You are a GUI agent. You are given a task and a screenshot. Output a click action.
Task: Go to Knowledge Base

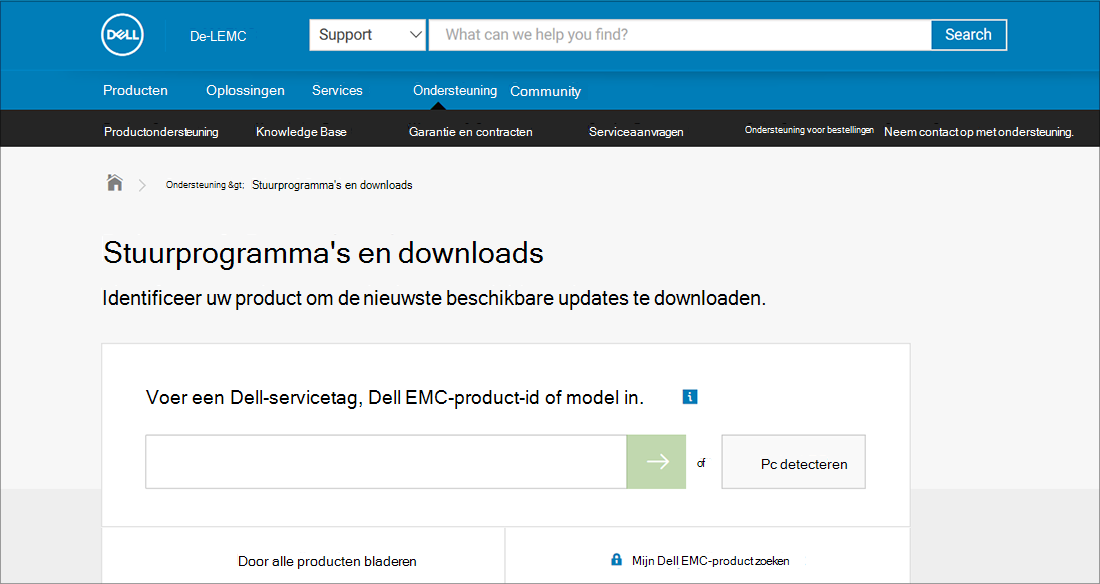(x=301, y=132)
